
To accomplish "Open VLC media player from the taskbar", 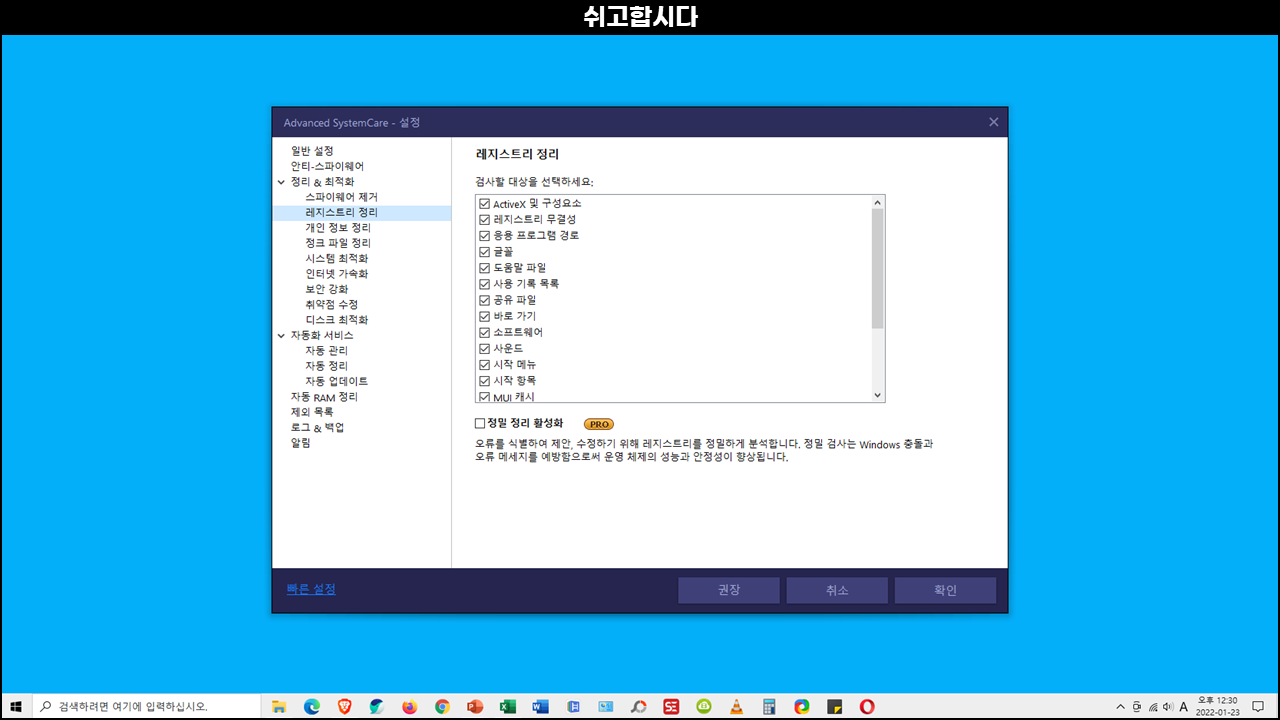I will (736, 706).
